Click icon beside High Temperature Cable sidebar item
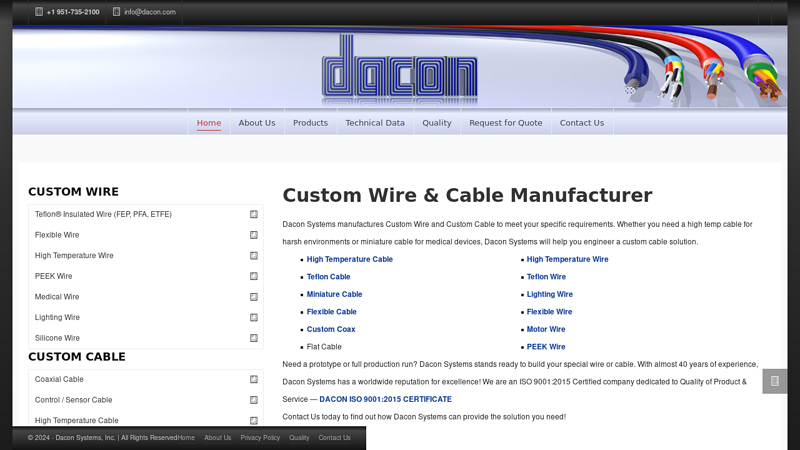This screenshot has height=450, width=800. tap(254, 420)
